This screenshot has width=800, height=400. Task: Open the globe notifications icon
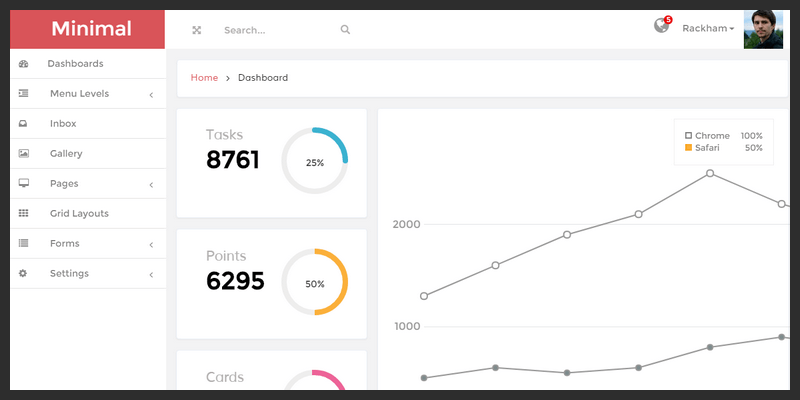tap(661, 26)
